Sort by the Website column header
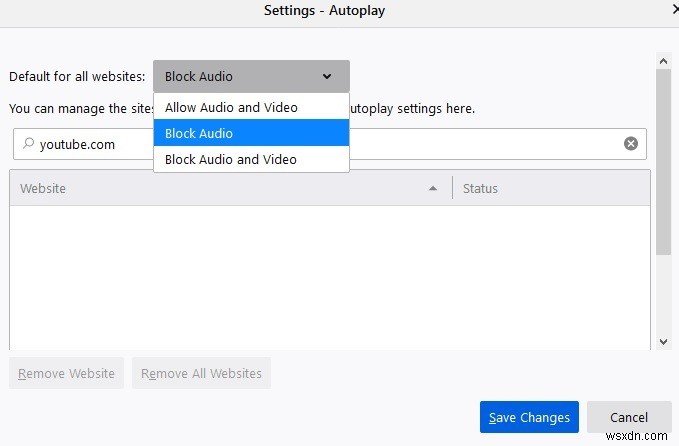 [x=200, y=188]
